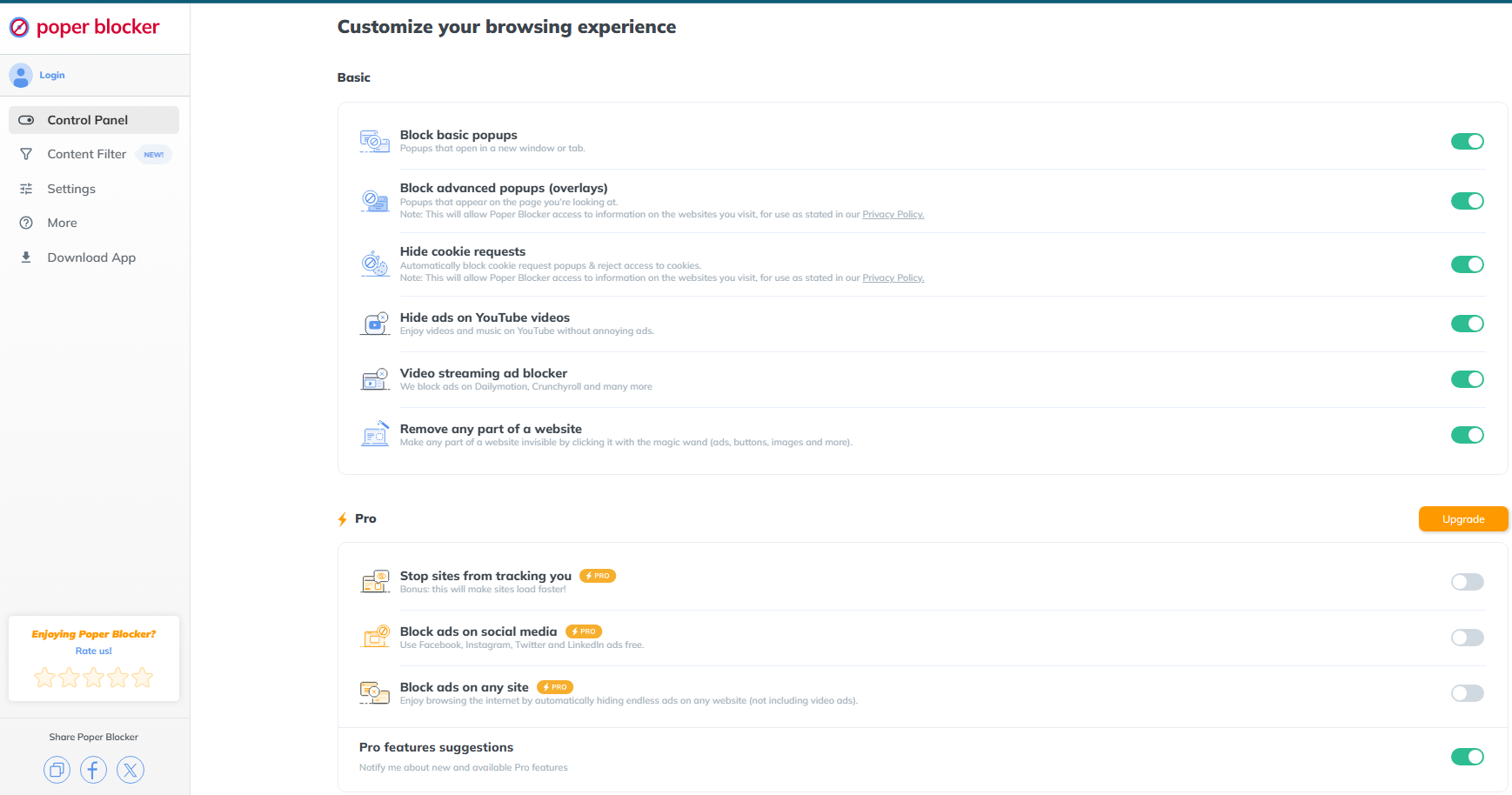Open the More menu item
The width and height of the screenshot is (1512, 795).
click(61, 223)
